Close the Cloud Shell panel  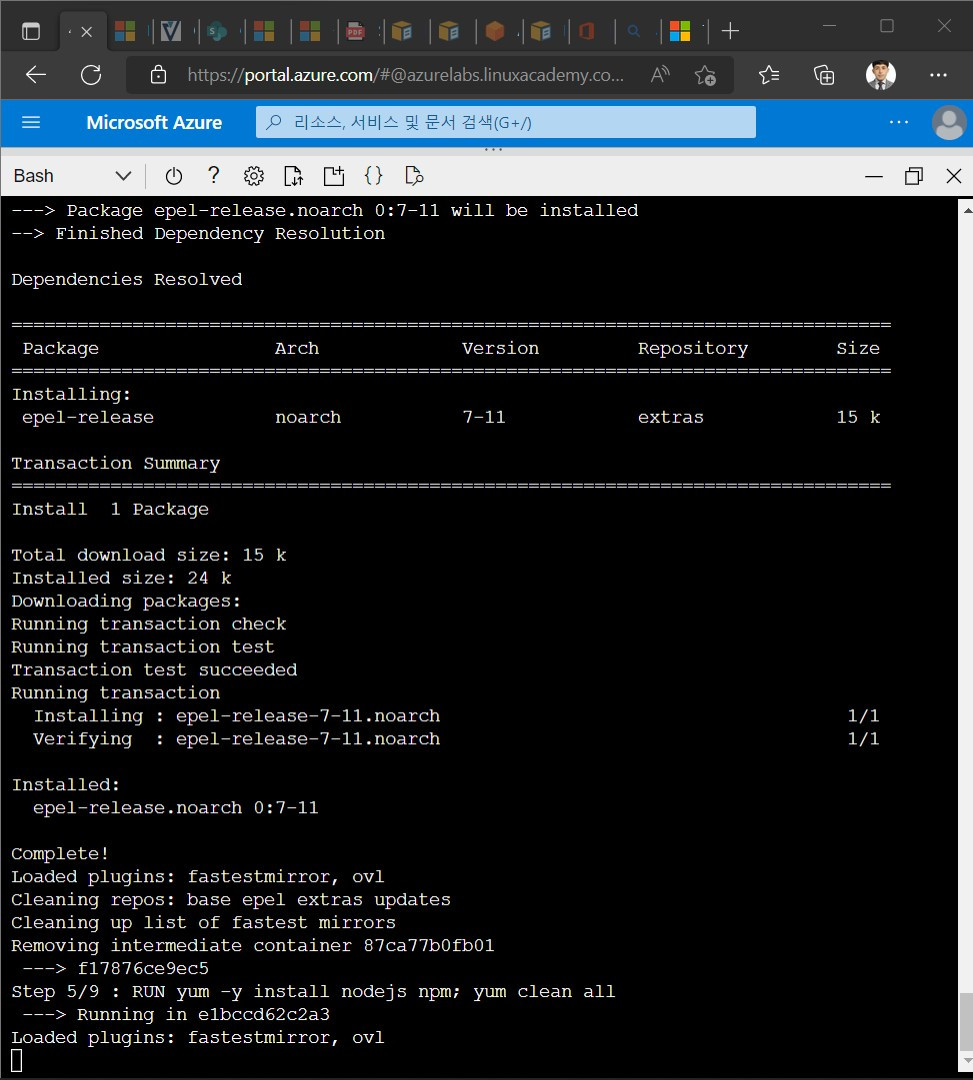(x=954, y=176)
